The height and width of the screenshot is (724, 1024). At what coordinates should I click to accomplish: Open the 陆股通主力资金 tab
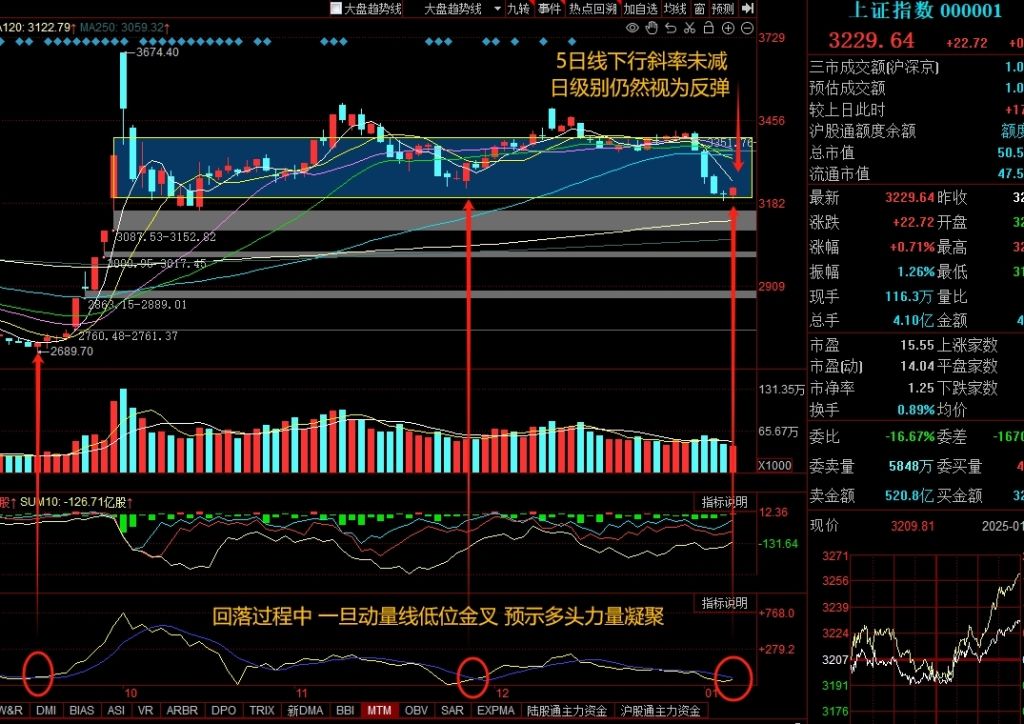coord(568,710)
